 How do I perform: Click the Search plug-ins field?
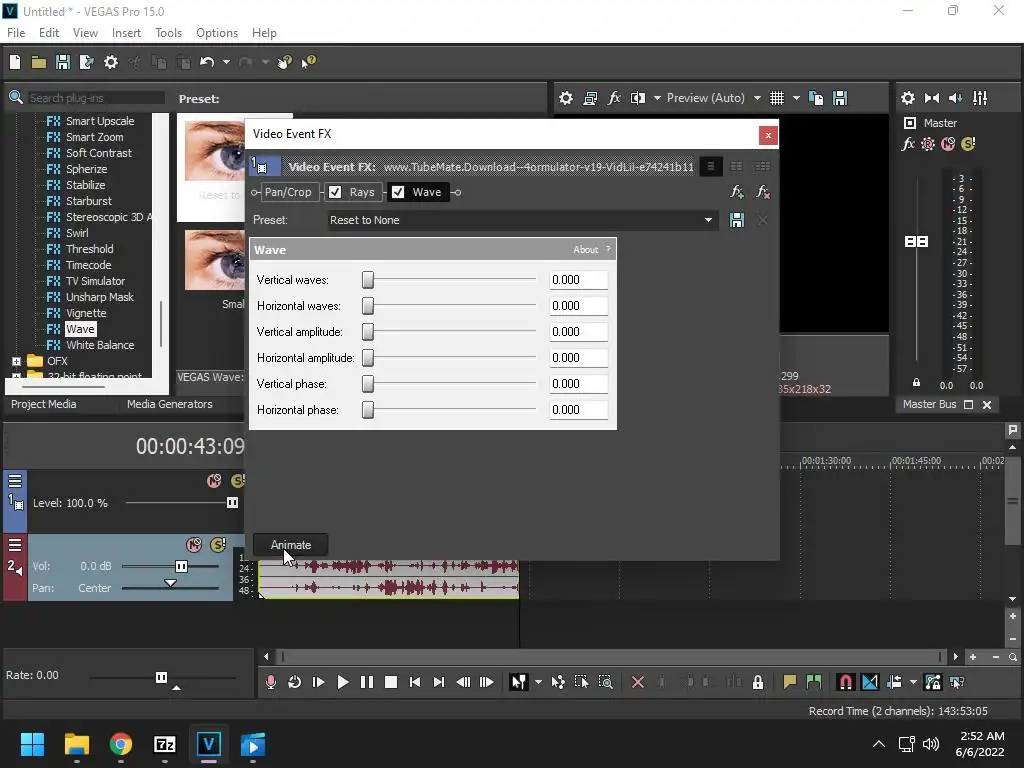[95, 98]
